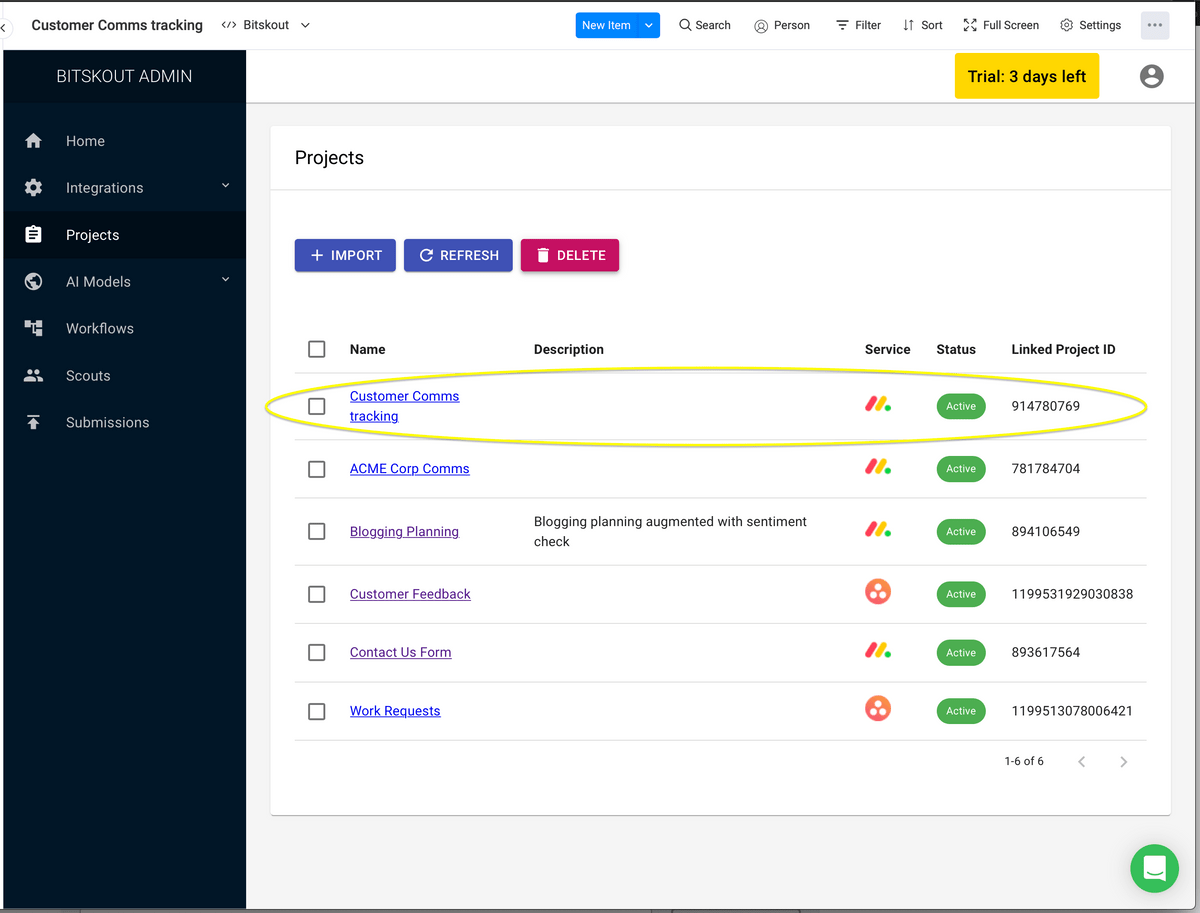Expand the AI Models sidebar section
Screen dimensions: 1200x913
[225, 280]
